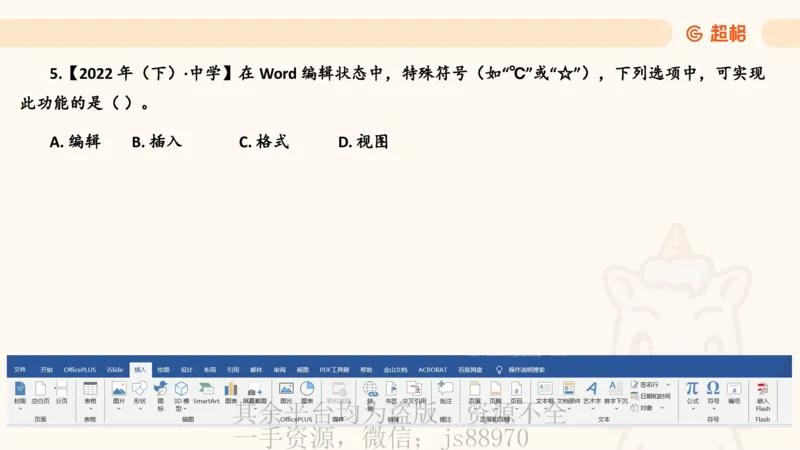Switch to the 绘图 draw tab
Screen dimensions: 800x450
163,369
